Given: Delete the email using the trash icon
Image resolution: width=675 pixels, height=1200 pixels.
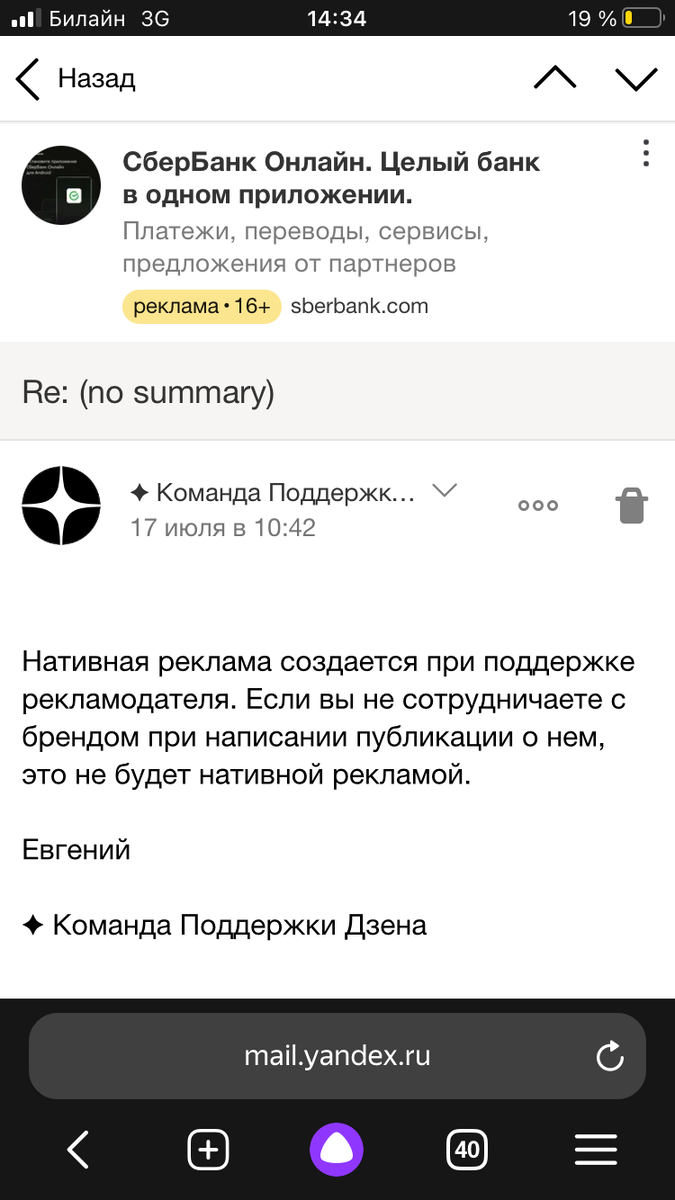Looking at the screenshot, I should [x=632, y=505].
